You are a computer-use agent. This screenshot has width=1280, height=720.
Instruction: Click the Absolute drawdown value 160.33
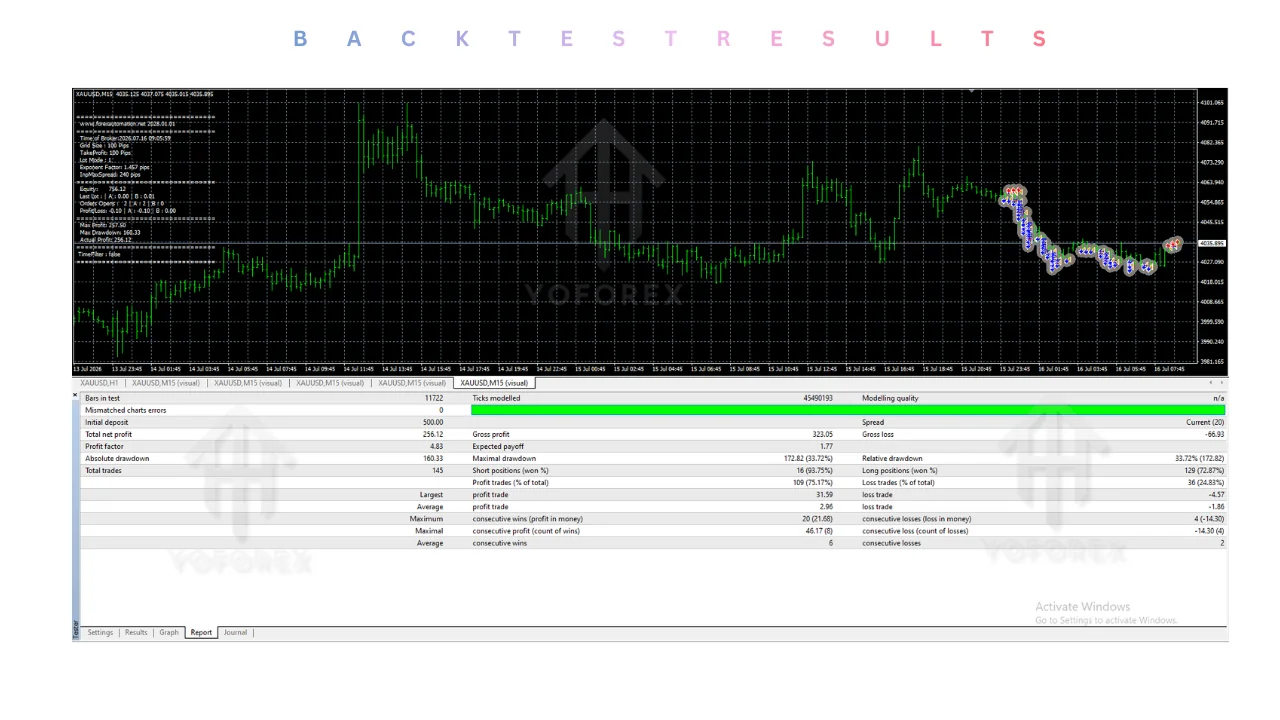(432, 458)
